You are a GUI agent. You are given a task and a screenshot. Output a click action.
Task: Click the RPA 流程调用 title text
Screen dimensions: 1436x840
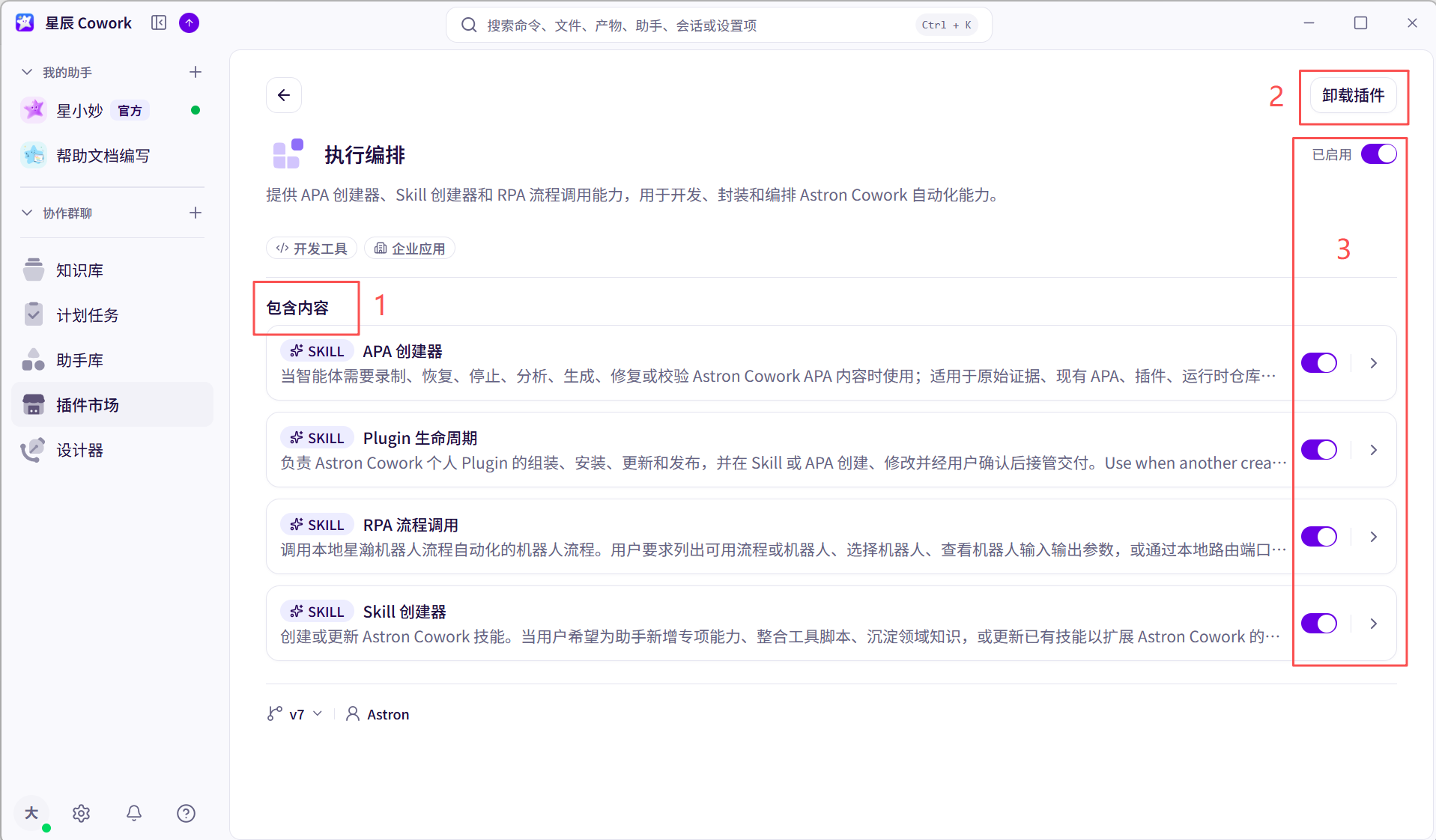(x=410, y=525)
